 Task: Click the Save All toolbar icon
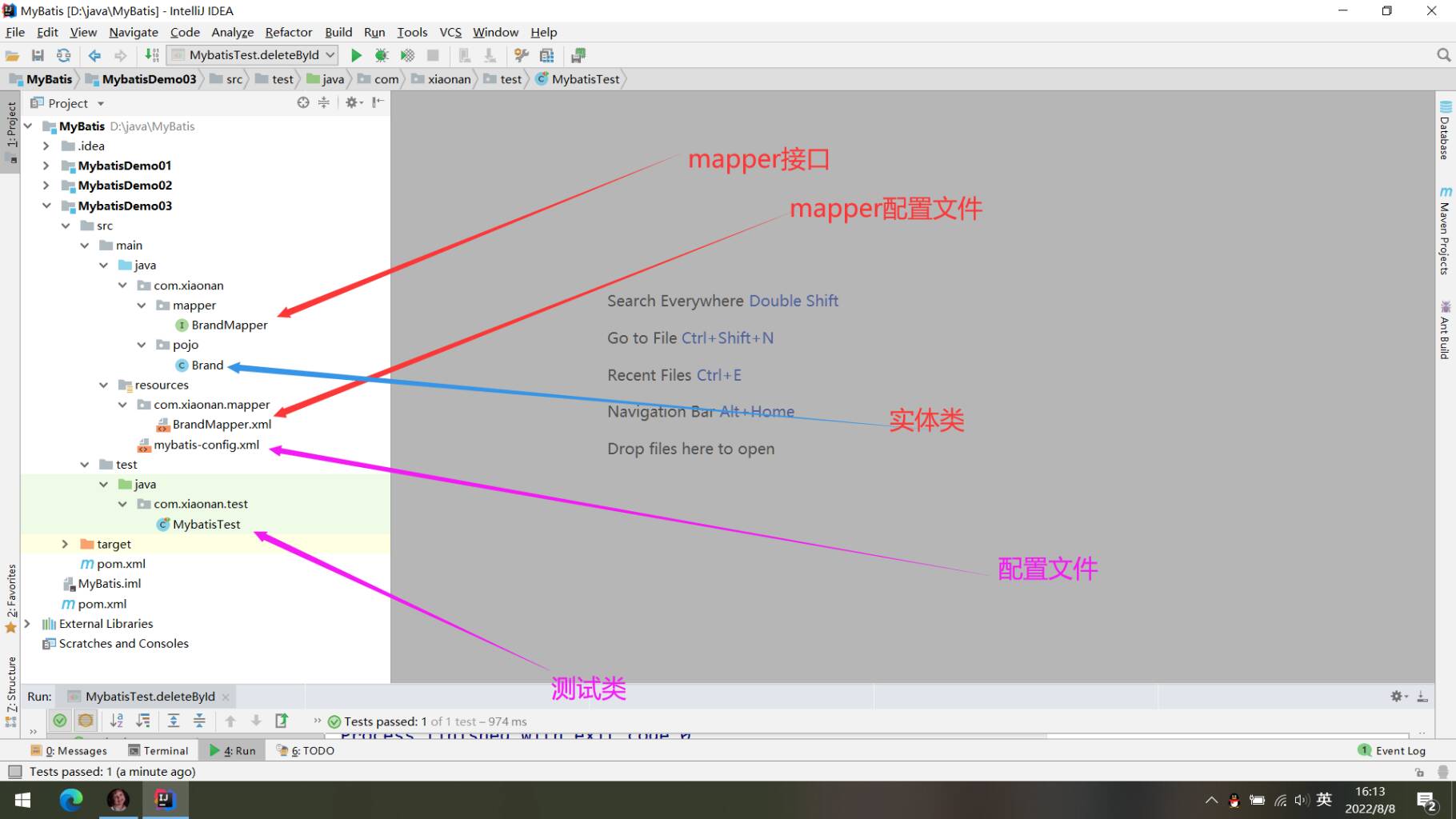point(38,55)
